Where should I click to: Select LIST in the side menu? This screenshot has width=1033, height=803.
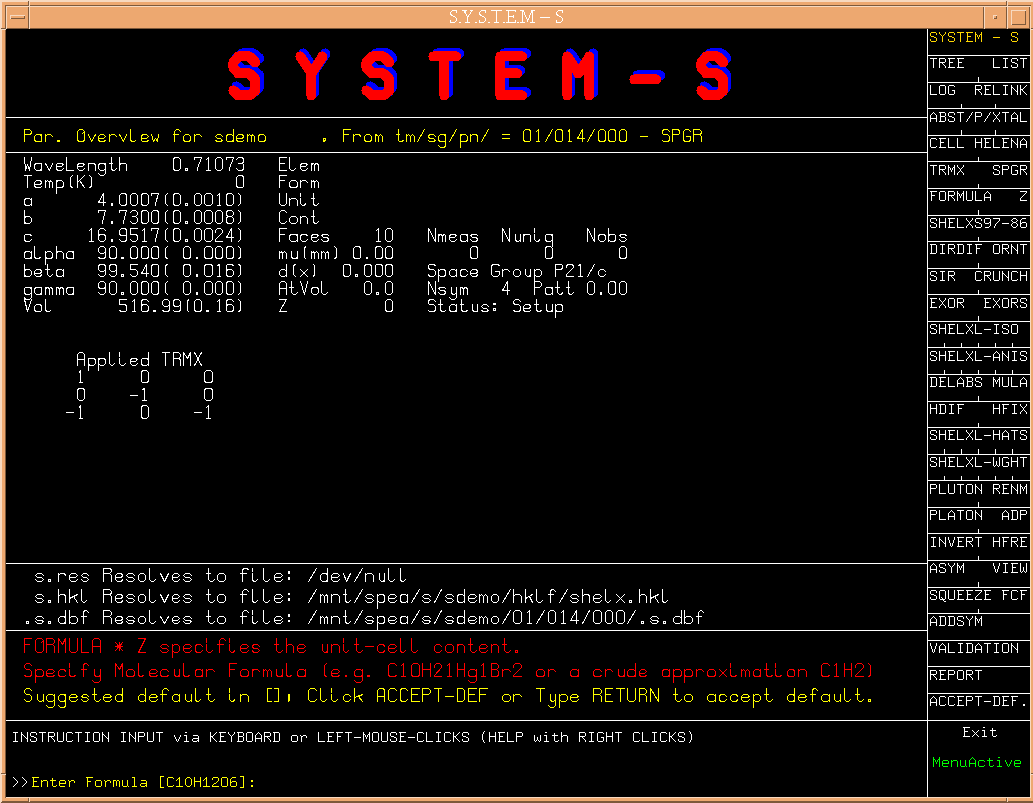(1009, 64)
